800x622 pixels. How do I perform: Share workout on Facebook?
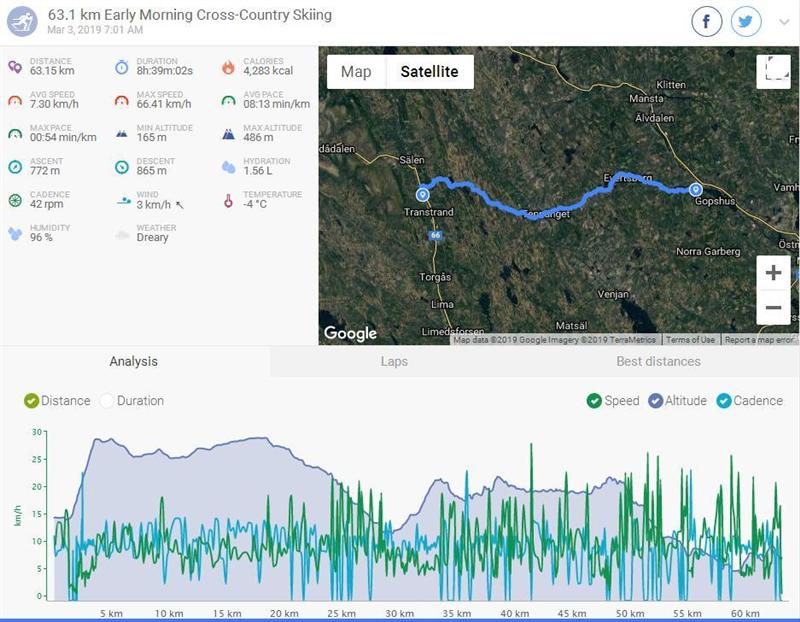[707, 21]
